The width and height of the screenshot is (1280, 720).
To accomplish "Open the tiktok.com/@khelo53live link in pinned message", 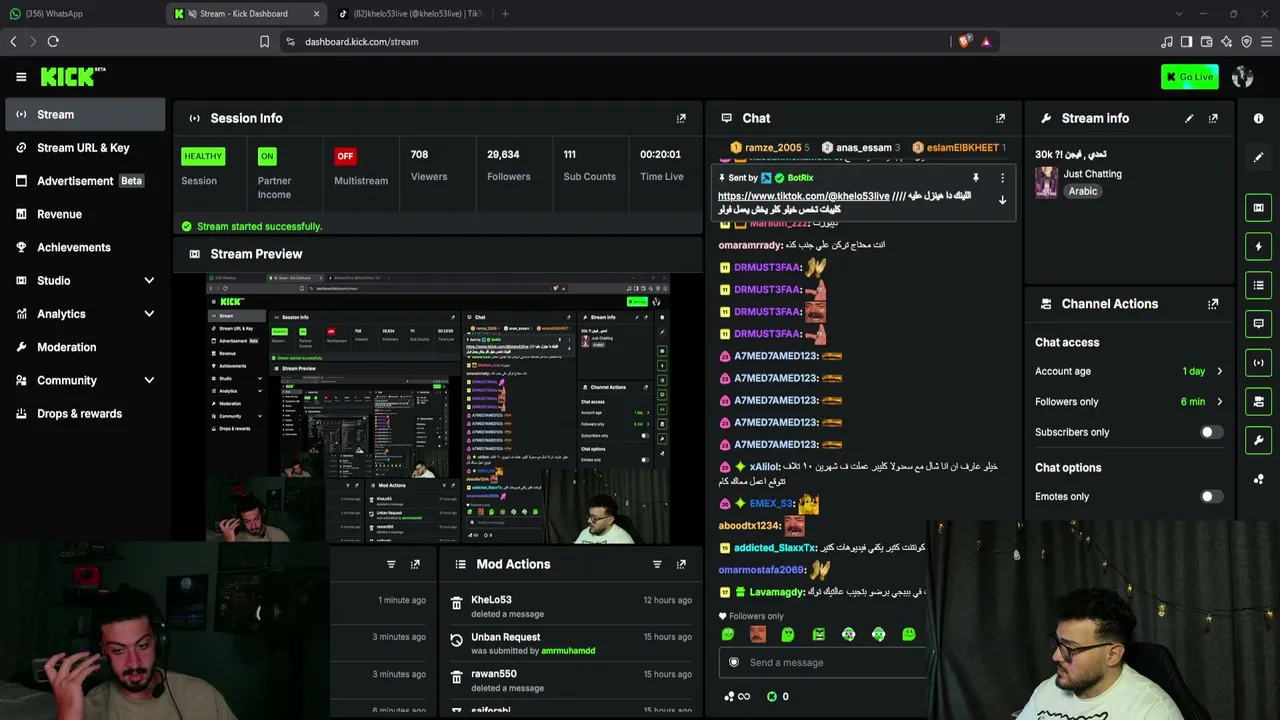I will tap(803, 196).
